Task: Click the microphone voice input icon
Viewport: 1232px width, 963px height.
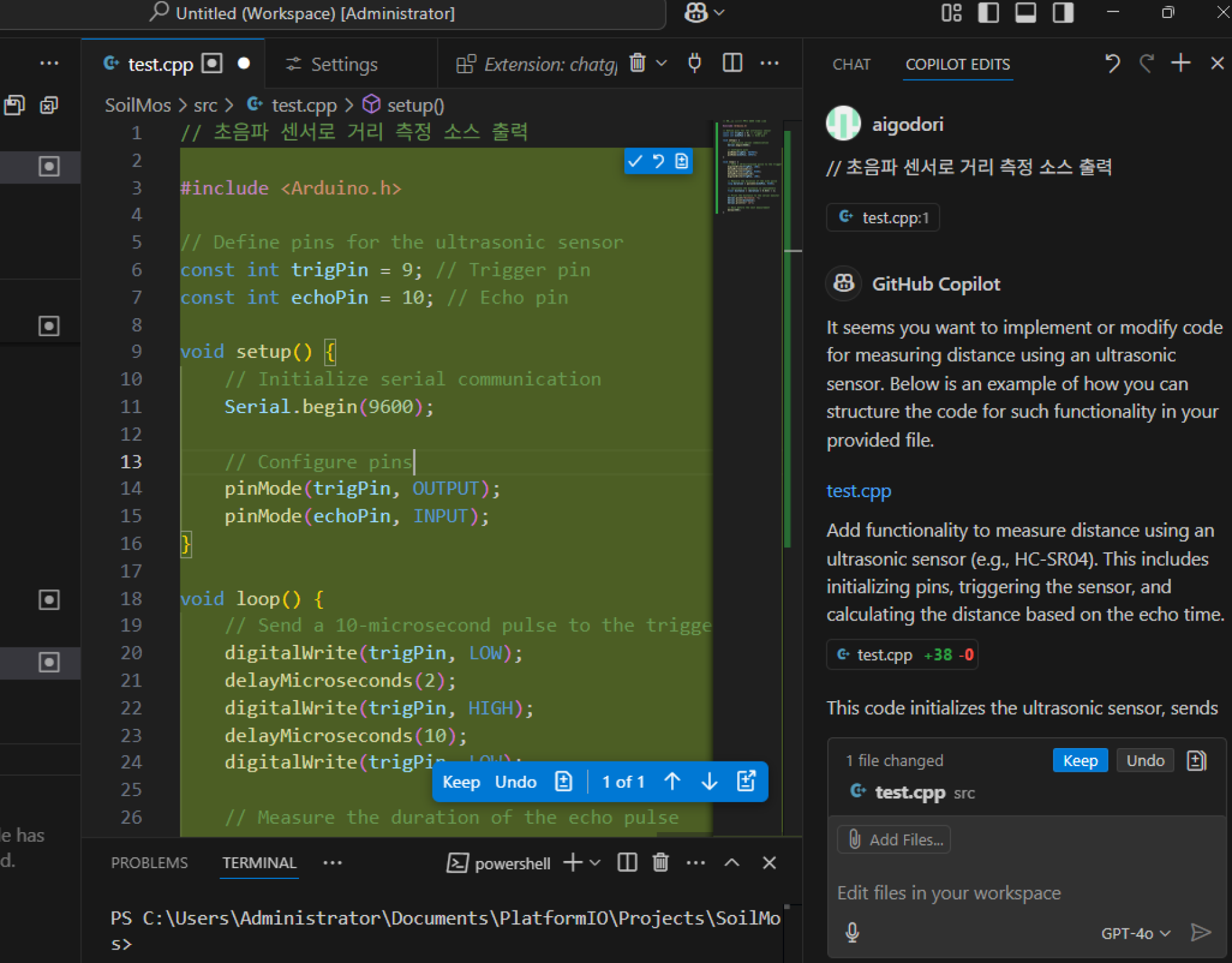Action: click(852, 932)
